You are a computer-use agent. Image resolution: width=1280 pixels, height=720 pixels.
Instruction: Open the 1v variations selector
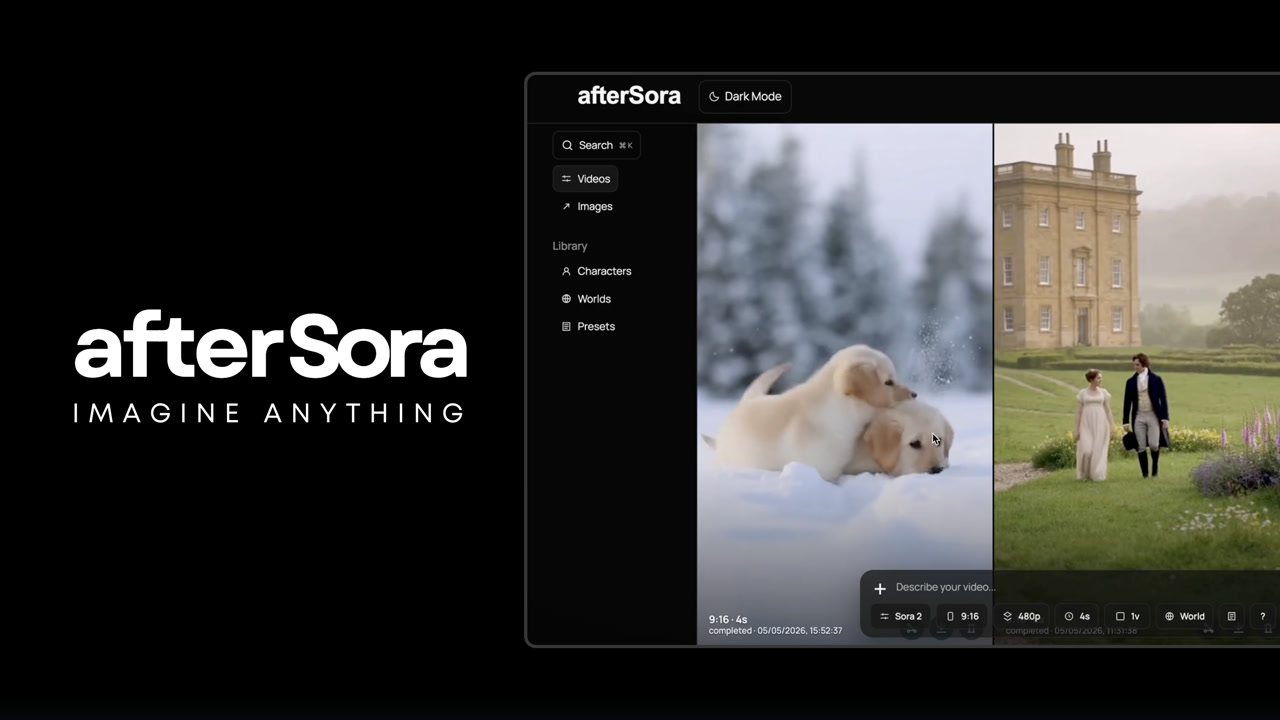pyautogui.click(x=1127, y=617)
